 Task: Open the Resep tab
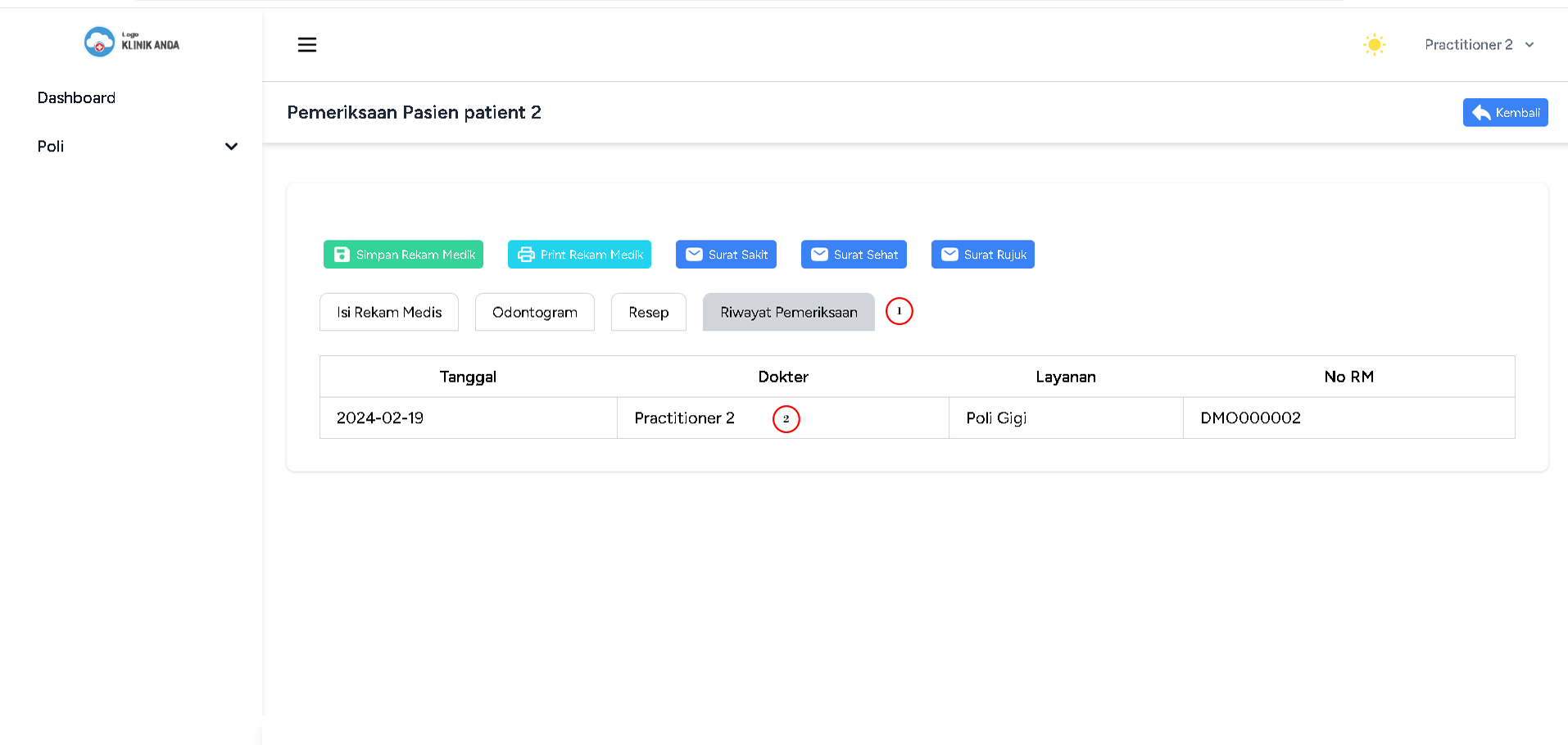coord(648,312)
